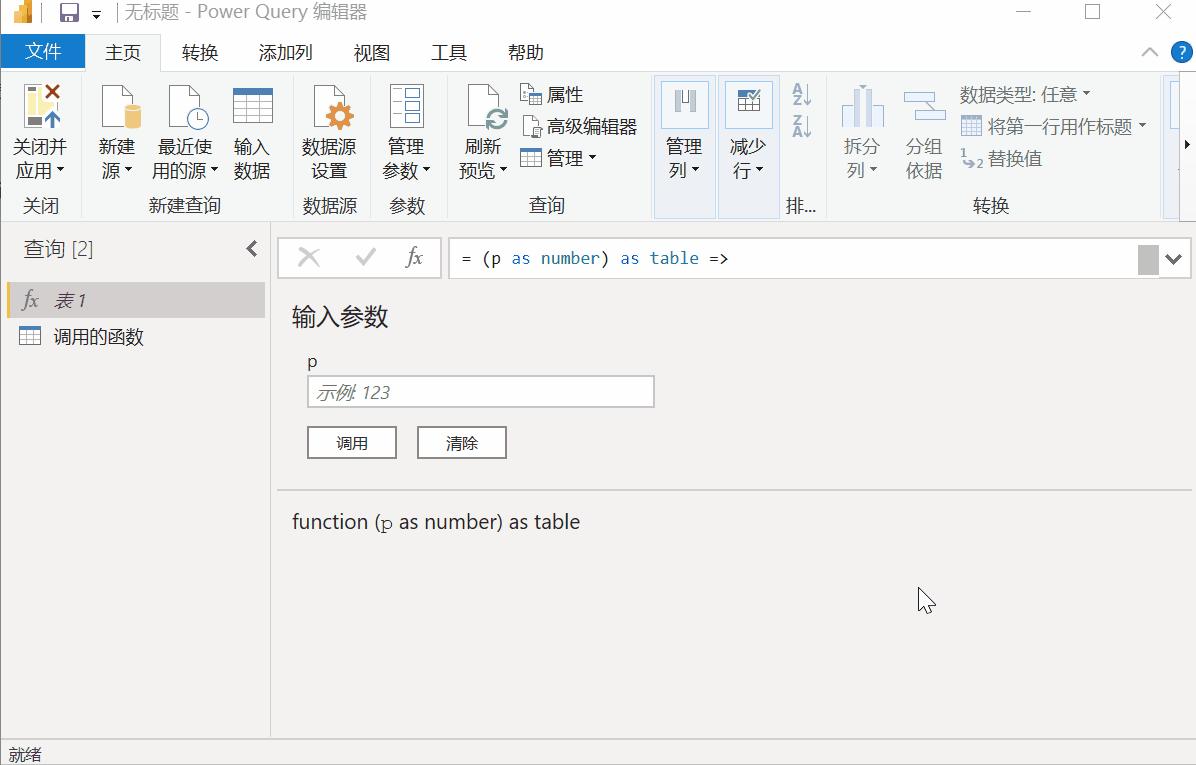
Task: Open the 管理列 (Manage Columns) dropdown
Action: 684,130
